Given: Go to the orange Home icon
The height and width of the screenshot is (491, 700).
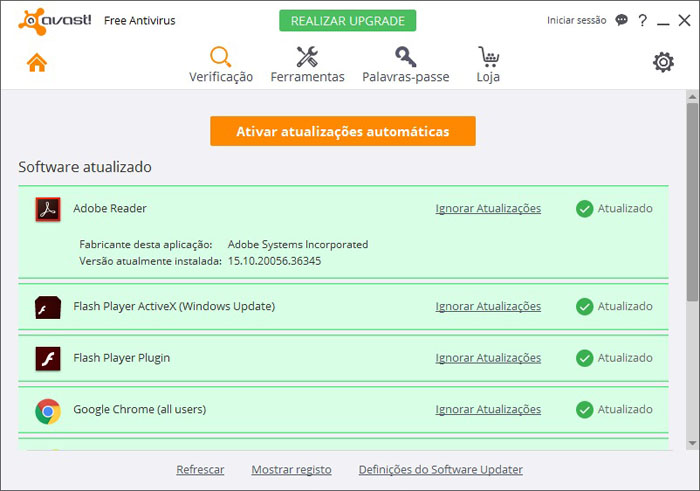Looking at the screenshot, I should 37,62.
